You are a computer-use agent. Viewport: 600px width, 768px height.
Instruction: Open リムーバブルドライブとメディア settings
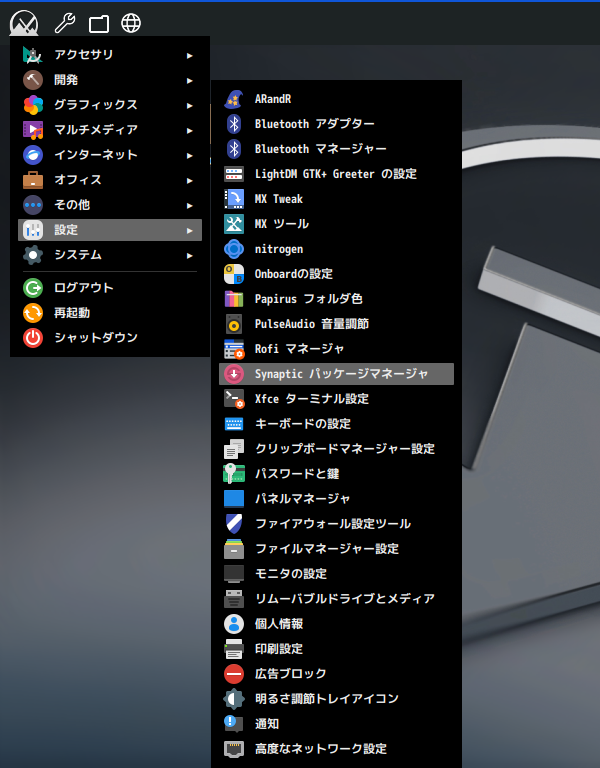tap(336, 599)
